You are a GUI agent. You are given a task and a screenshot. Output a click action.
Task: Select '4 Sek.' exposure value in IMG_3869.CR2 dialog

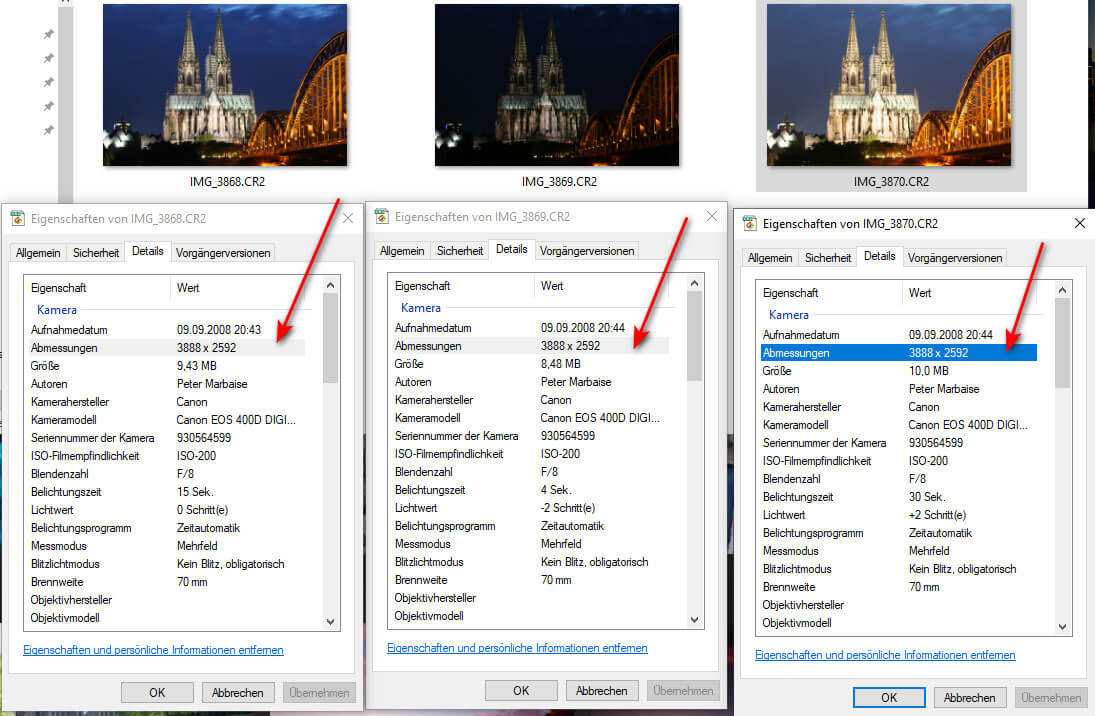[x=556, y=490]
